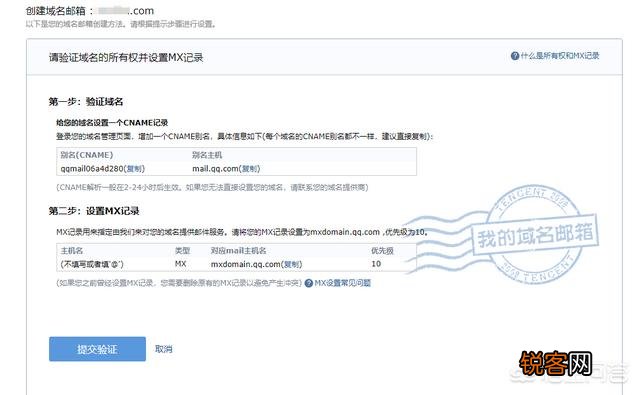The image size is (640, 395).
Task: Copy mail.qq.com alias host via 复制
Action: point(249,169)
